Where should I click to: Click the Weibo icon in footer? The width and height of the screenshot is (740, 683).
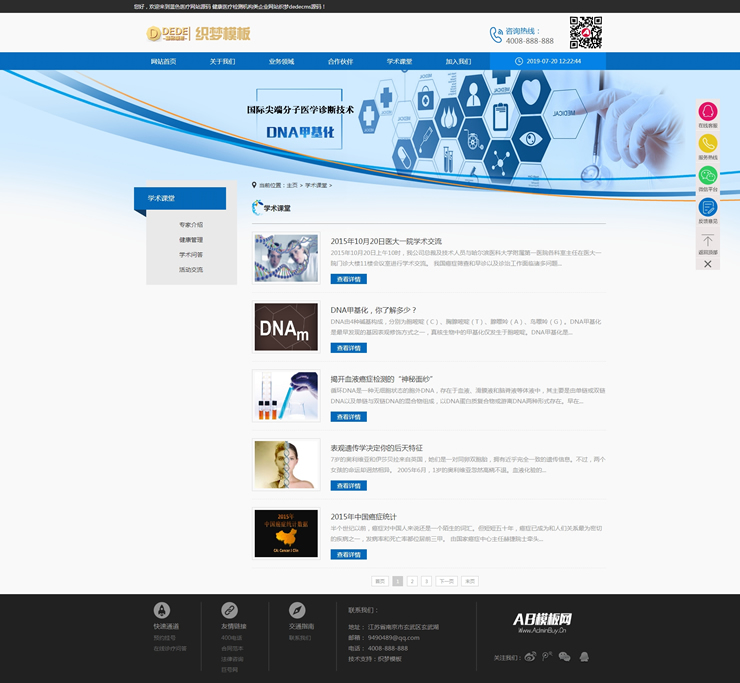coord(531,656)
